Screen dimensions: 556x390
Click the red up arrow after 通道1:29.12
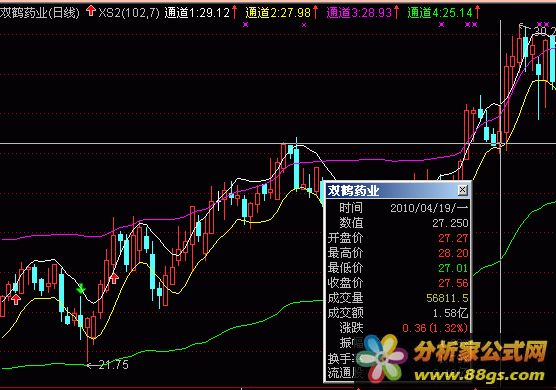[235, 12]
